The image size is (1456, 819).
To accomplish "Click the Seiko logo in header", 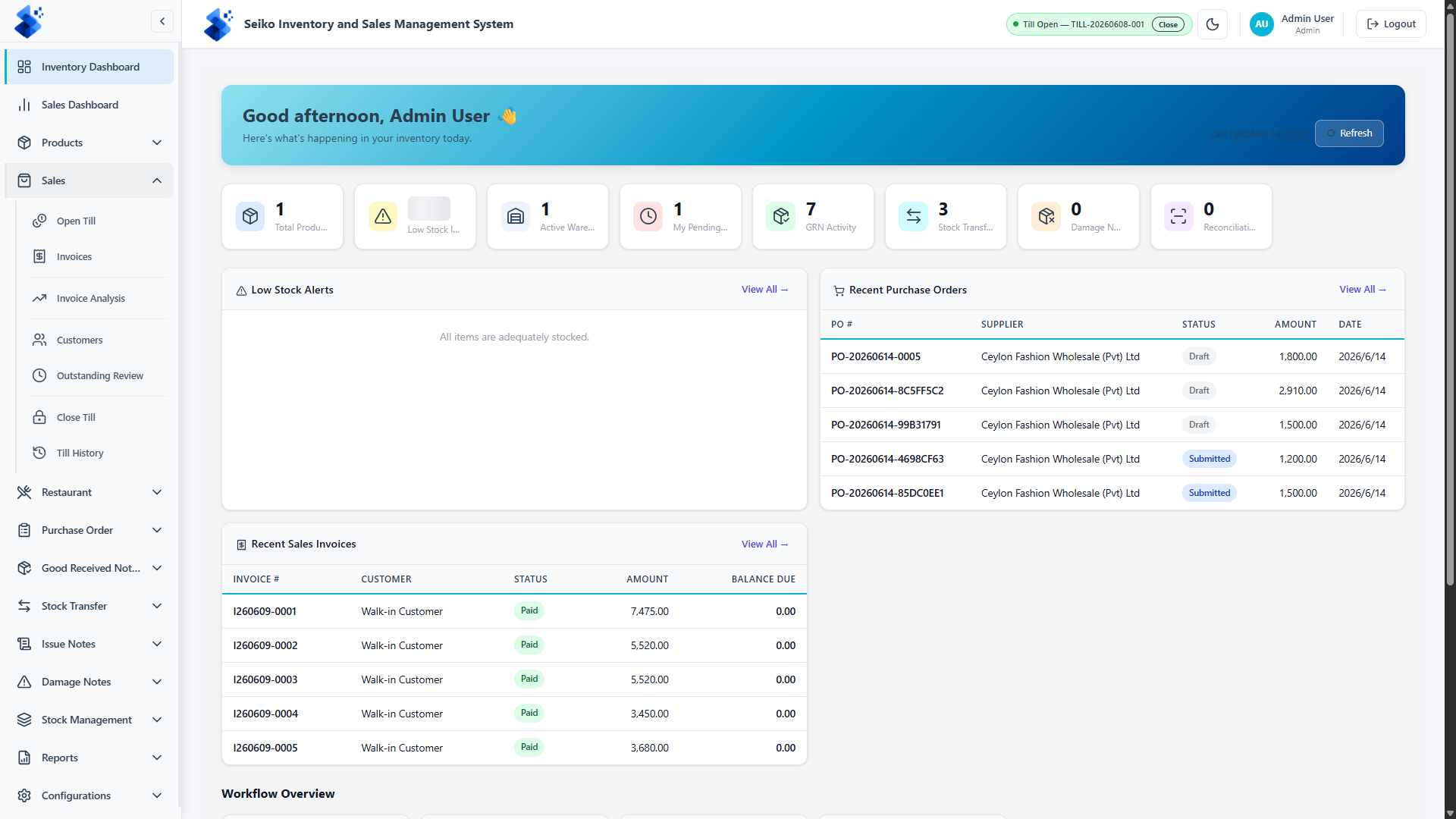I will click(218, 24).
